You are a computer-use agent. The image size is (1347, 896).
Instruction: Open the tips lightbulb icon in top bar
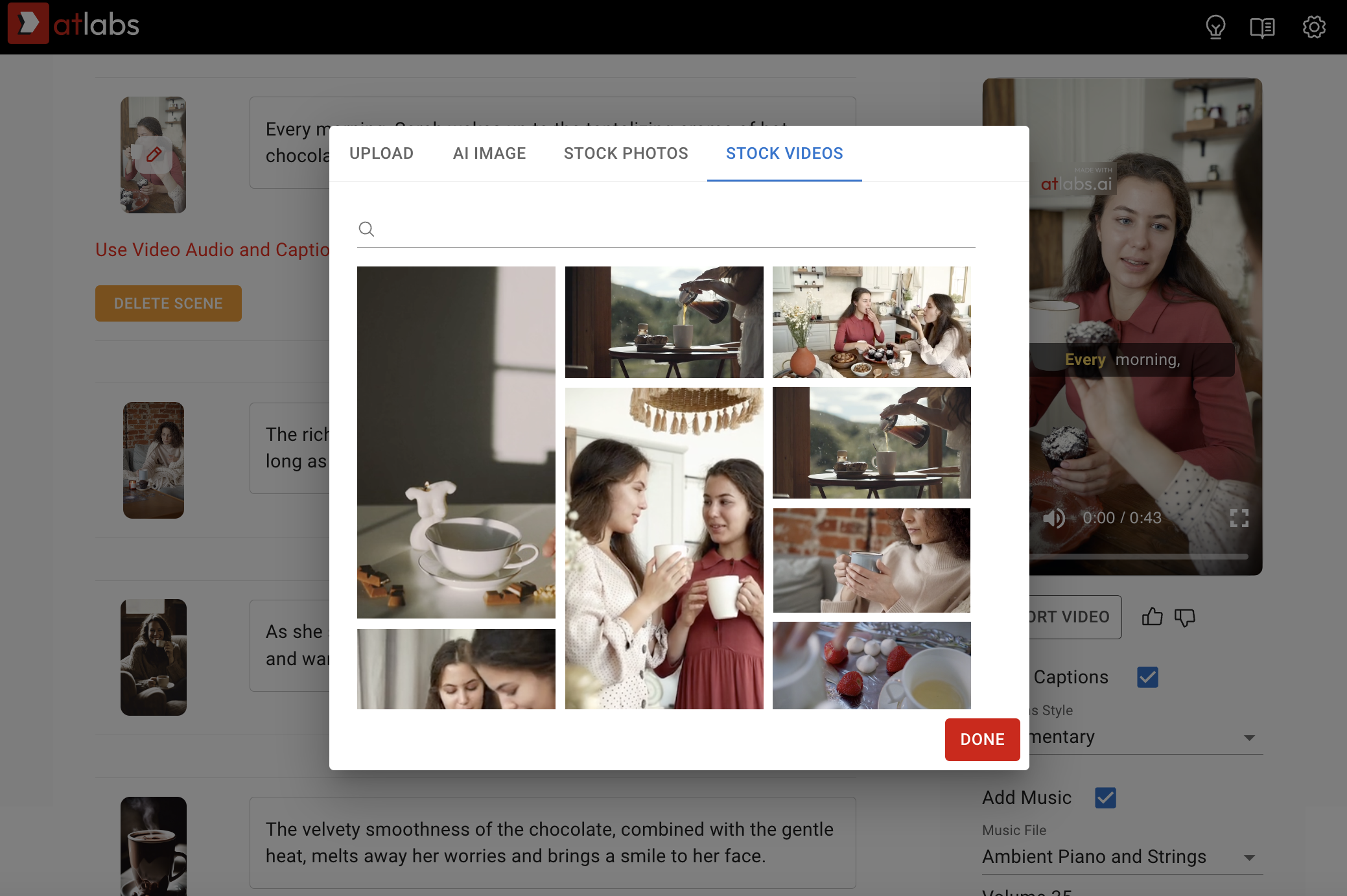click(1216, 27)
